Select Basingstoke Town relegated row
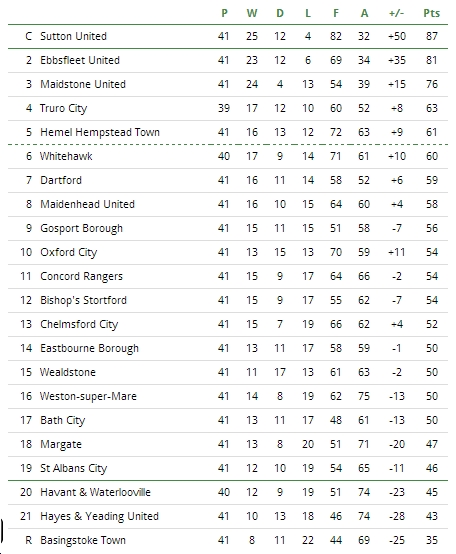Image resolution: width=456 pixels, height=554 pixels. point(228,540)
